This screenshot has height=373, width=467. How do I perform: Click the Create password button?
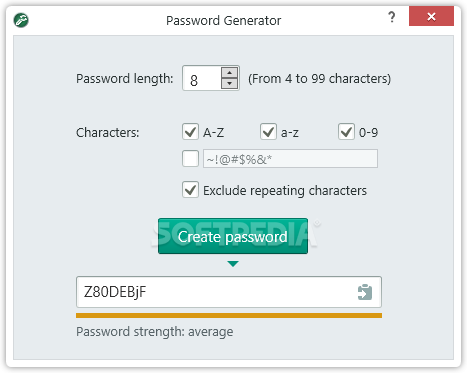pos(233,236)
